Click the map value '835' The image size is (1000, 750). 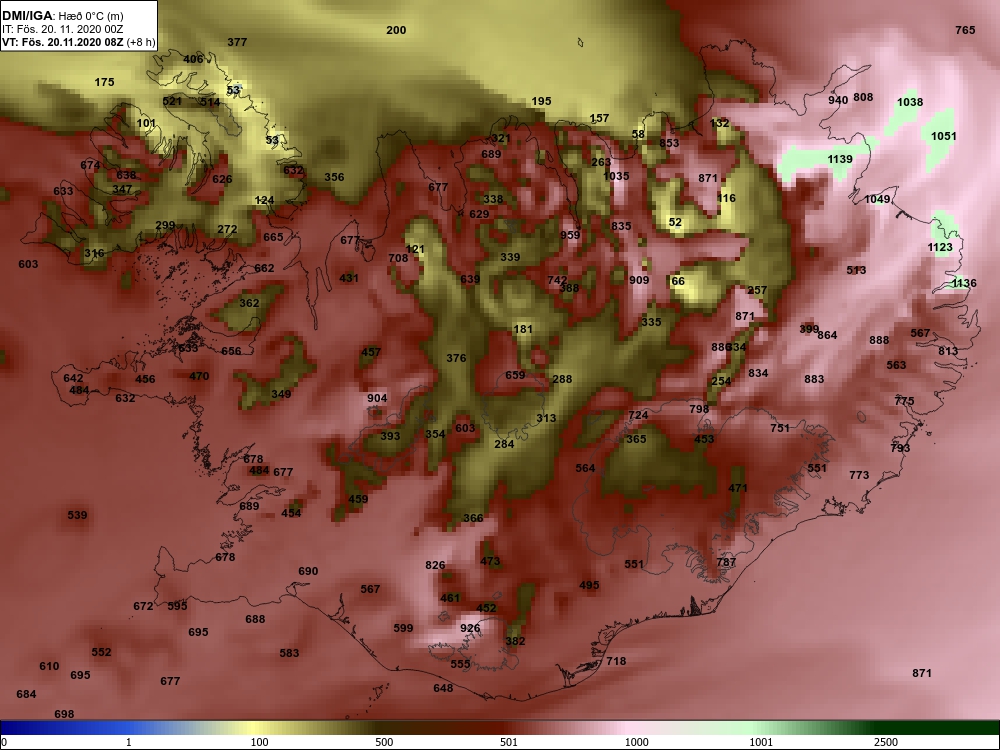pos(621,226)
